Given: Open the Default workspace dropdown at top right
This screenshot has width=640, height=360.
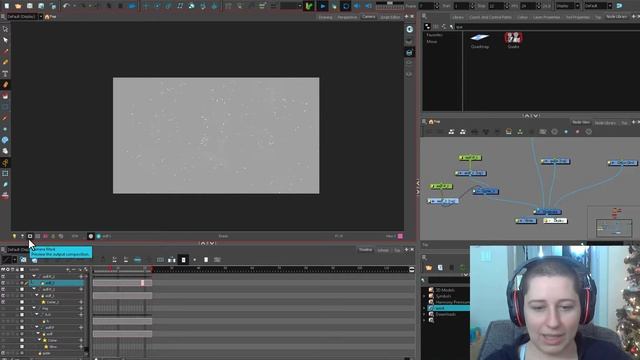Looking at the screenshot, I should (x=598, y=6).
